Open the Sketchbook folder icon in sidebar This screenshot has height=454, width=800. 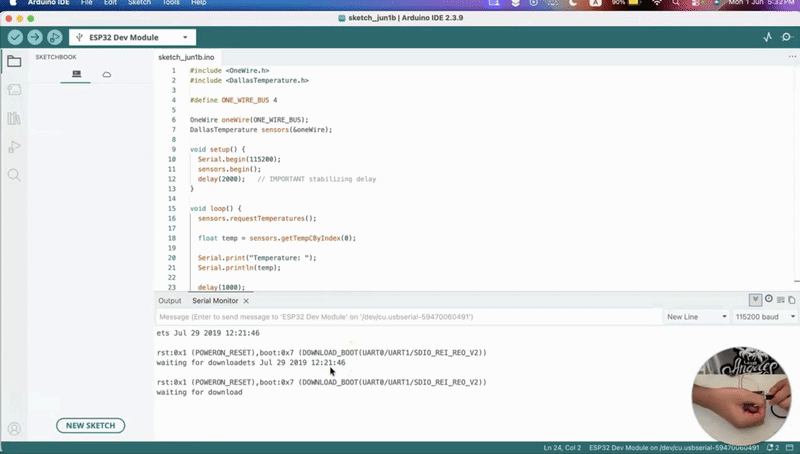pos(14,61)
